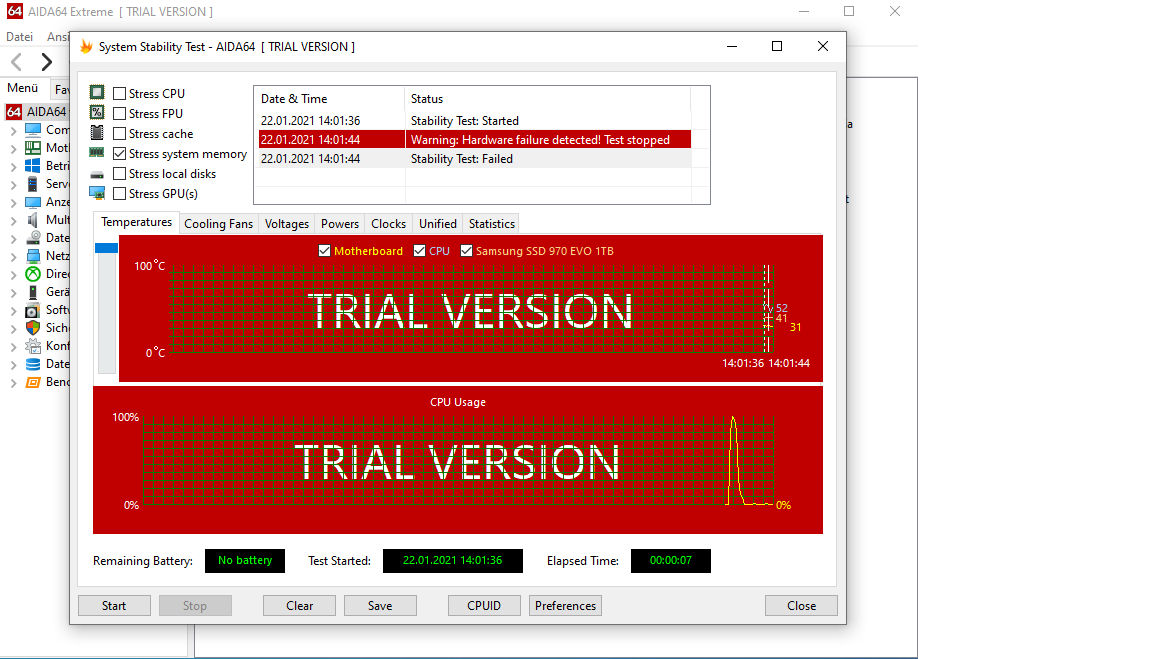
Task: Click the display icon next to Anze tree item
Action: coord(33,202)
